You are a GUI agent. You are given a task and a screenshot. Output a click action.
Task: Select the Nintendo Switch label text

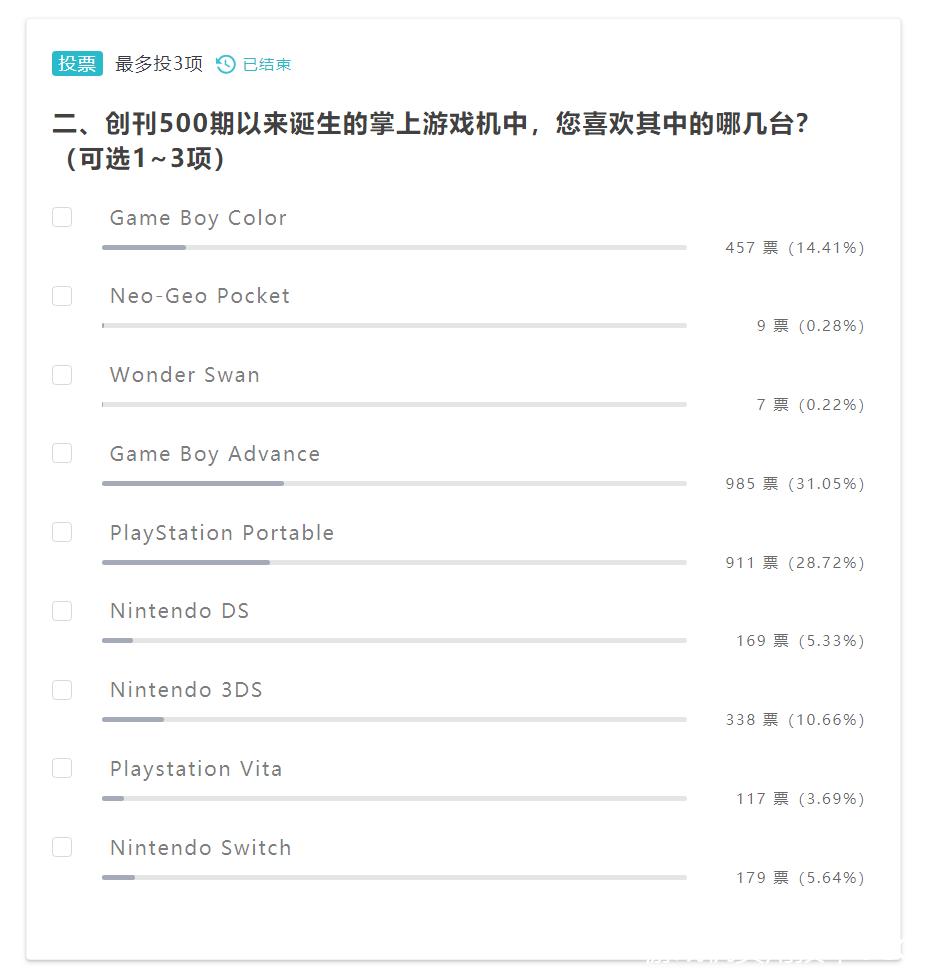[x=199, y=847]
